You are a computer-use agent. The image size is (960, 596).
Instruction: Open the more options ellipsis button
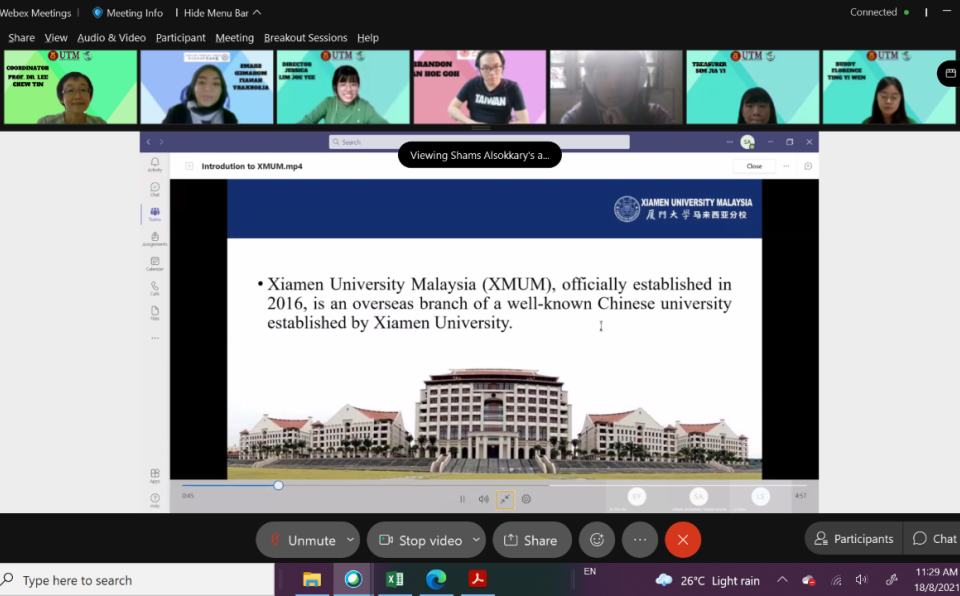tap(640, 540)
